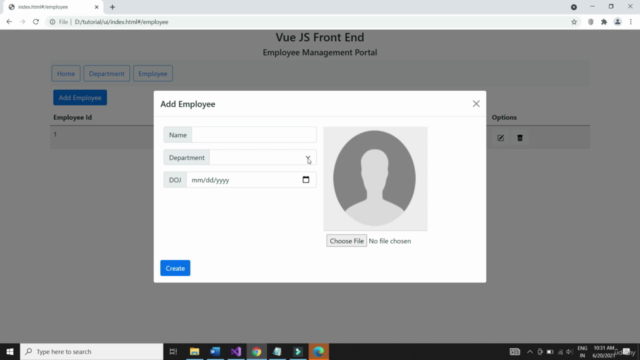
Task: Open Word from taskbar
Action: tap(215, 351)
